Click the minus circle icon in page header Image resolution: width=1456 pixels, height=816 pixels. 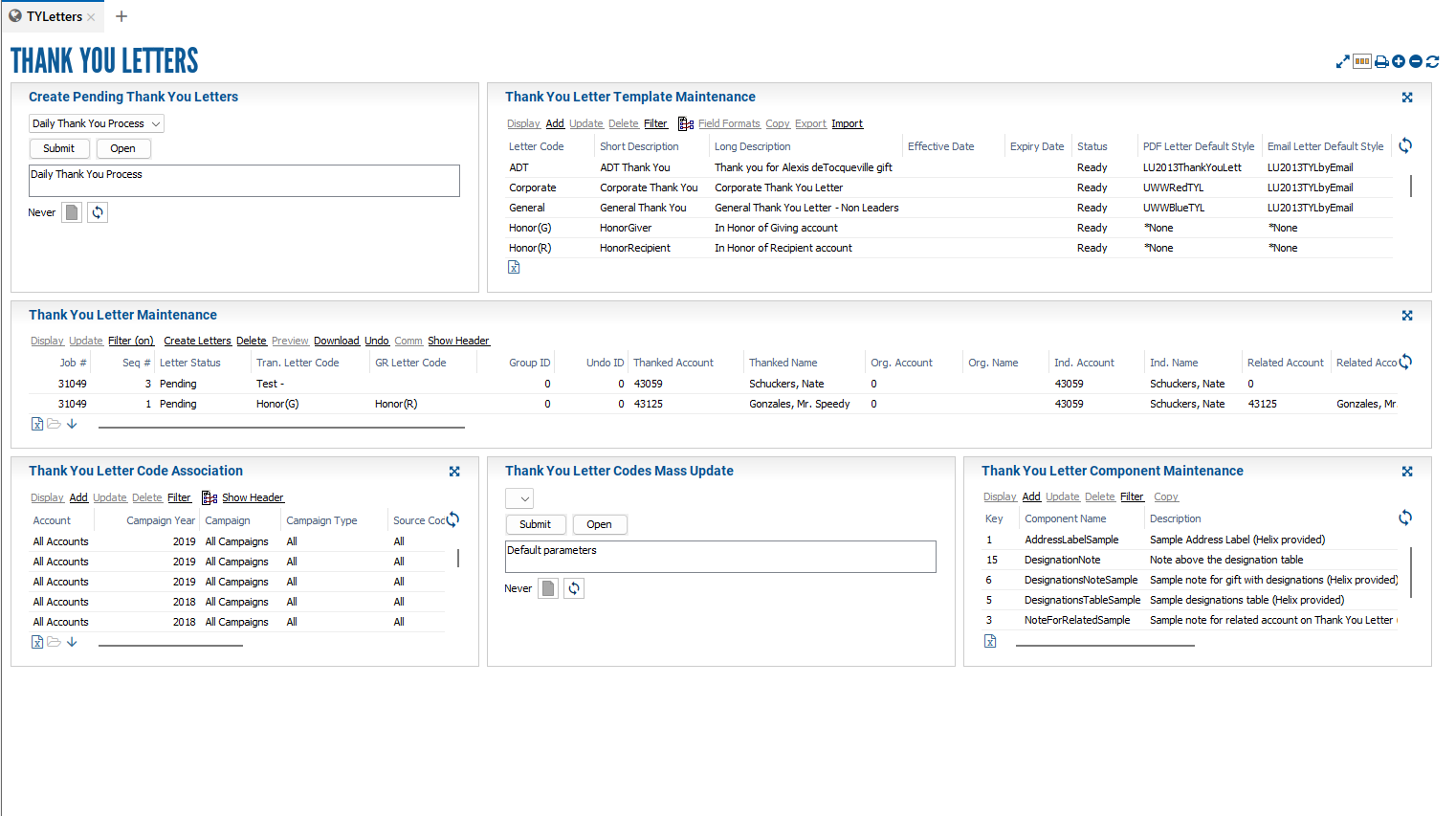coord(1416,61)
